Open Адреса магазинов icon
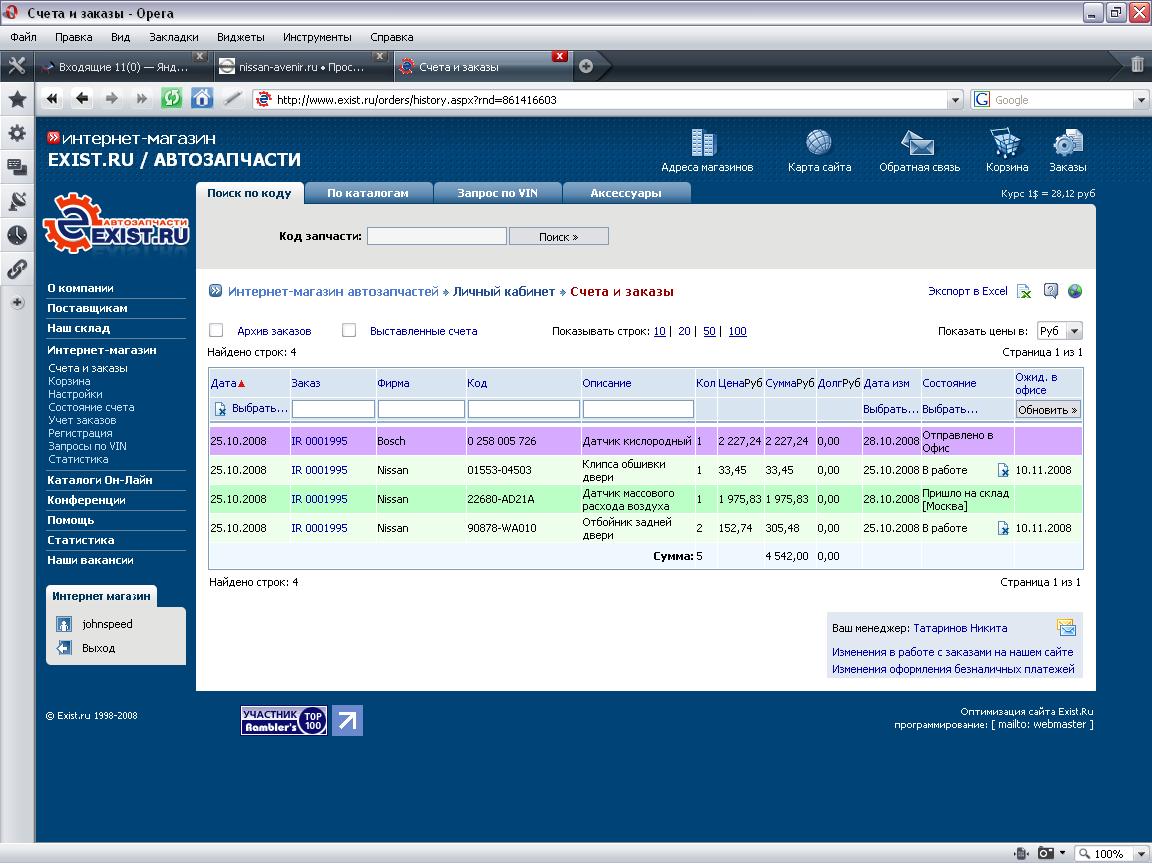 pyautogui.click(x=703, y=143)
